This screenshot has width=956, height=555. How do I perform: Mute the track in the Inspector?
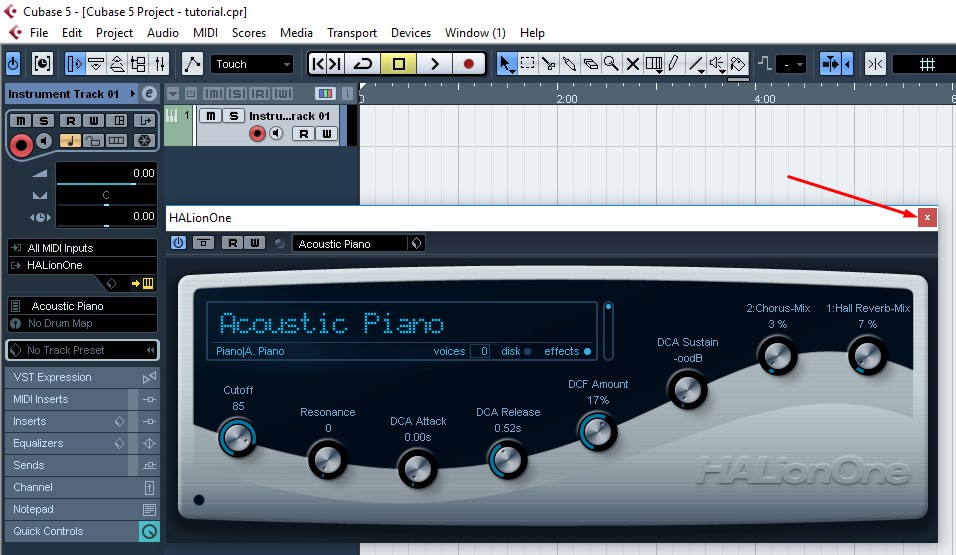pos(21,121)
